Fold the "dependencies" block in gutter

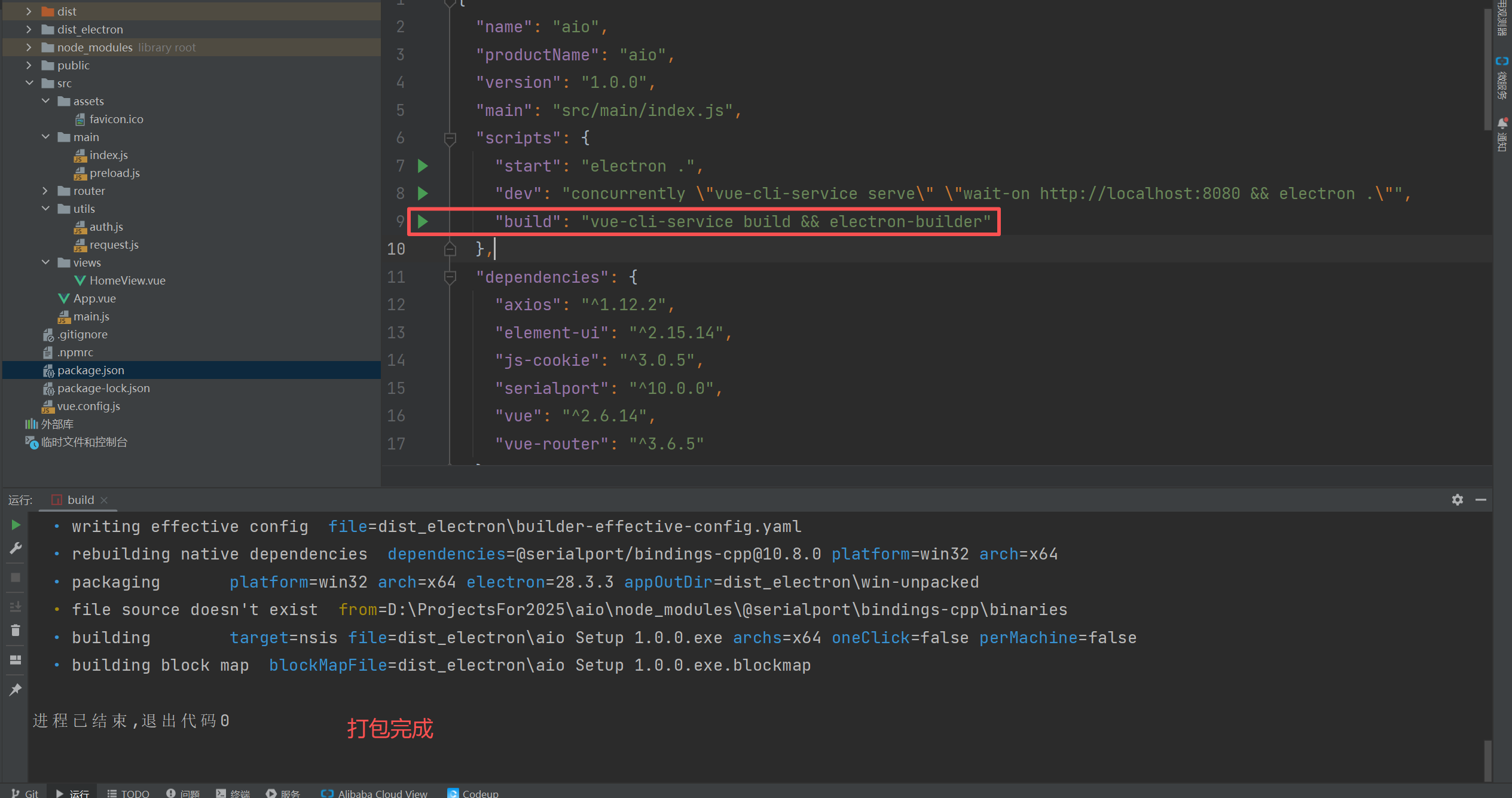[450, 277]
